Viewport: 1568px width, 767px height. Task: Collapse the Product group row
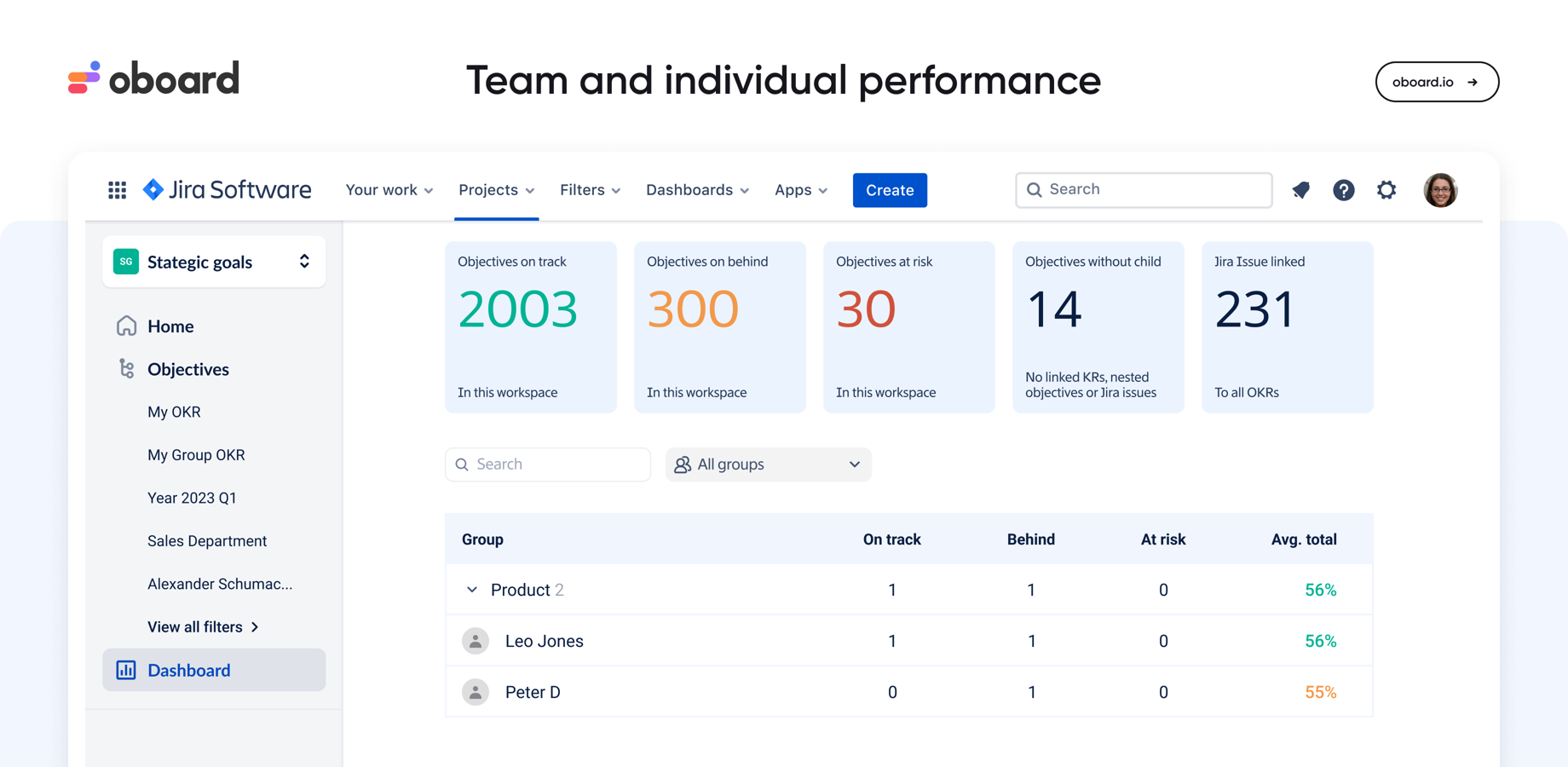(x=471, y=589)
